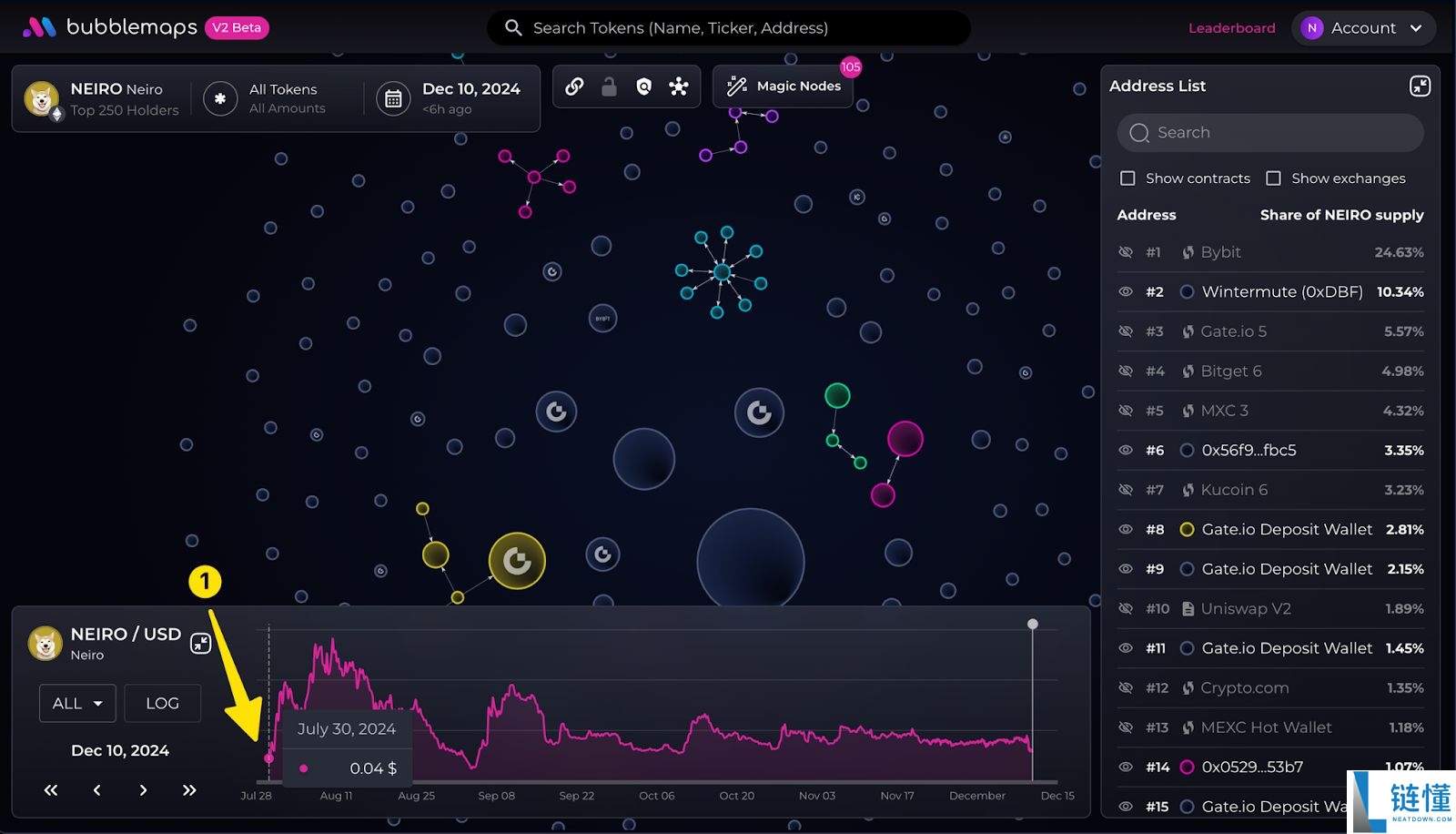Click the Bybit labeled bubble
This screenshot has width=1456, height=834.
tap(602, 318)
